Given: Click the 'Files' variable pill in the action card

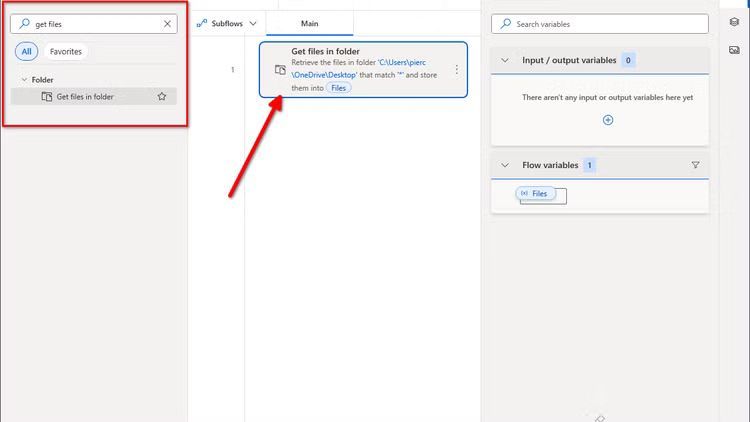Looking at the screenshot, I should coord(338,88).
